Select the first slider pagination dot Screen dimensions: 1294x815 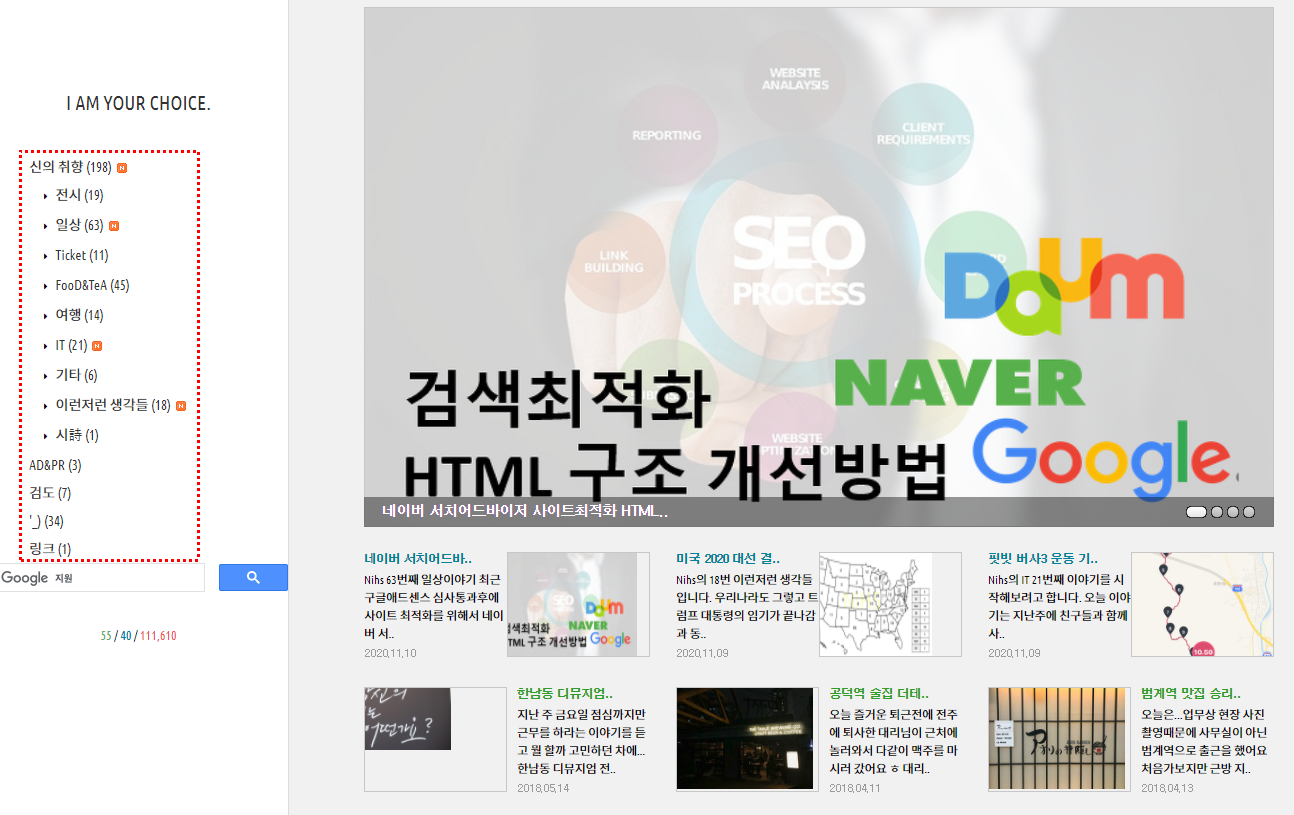tap(1196, 512)
